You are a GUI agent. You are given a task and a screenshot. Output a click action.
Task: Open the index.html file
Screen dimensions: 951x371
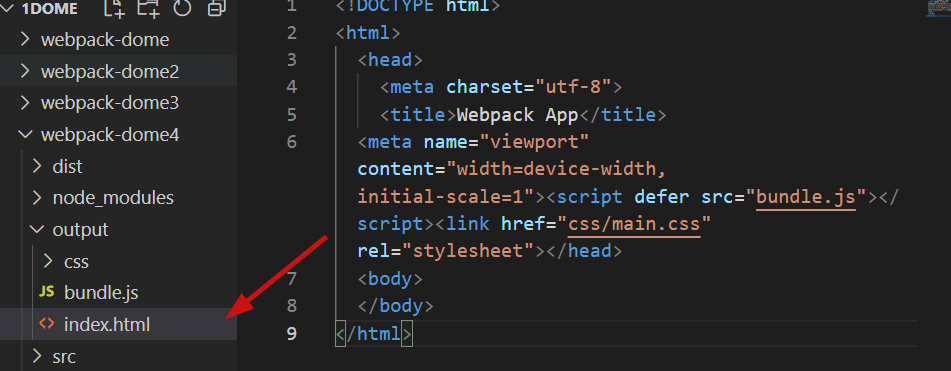tap(107, 324)
